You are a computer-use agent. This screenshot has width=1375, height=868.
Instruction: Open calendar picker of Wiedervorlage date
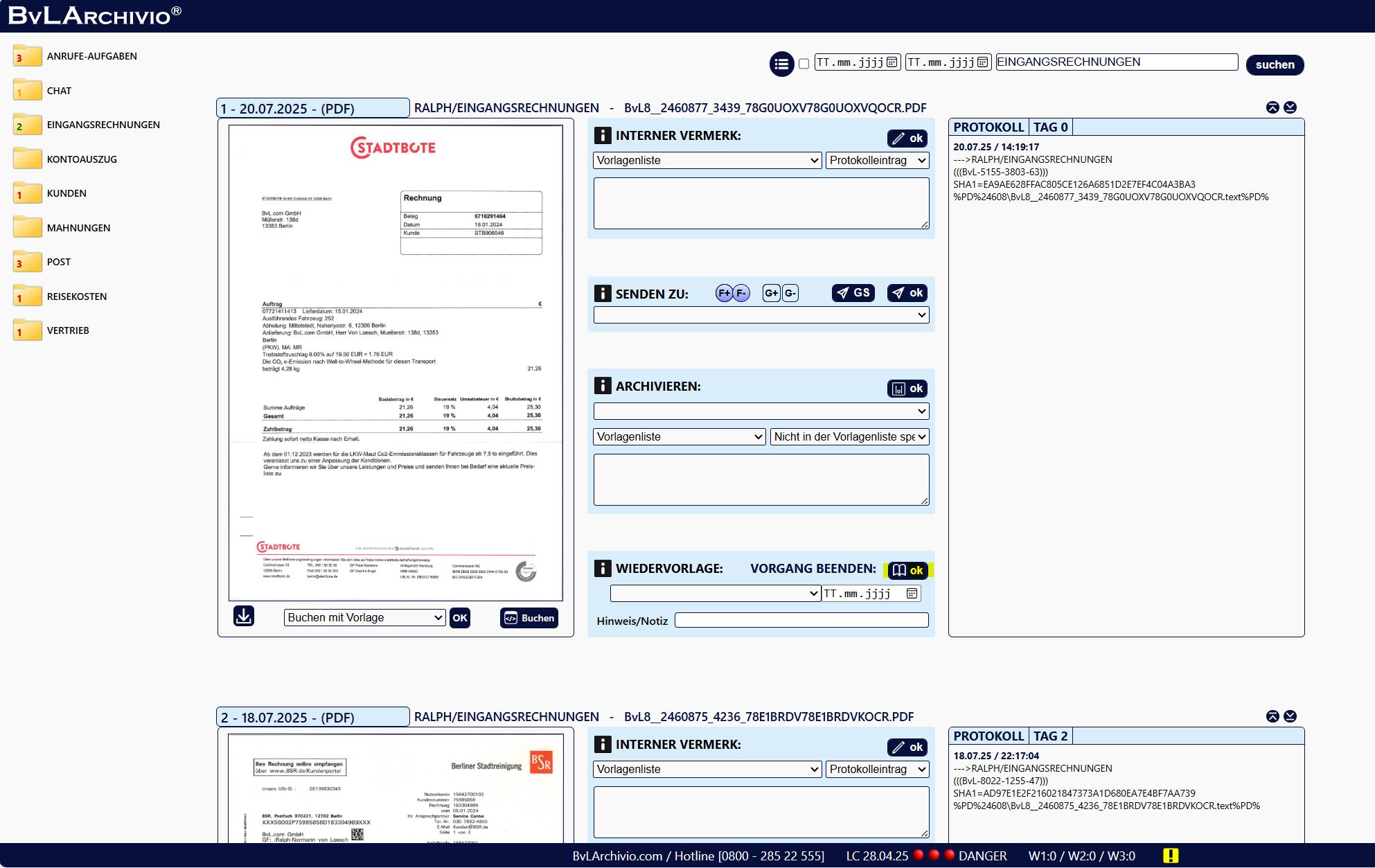click(x=912, y=594)
